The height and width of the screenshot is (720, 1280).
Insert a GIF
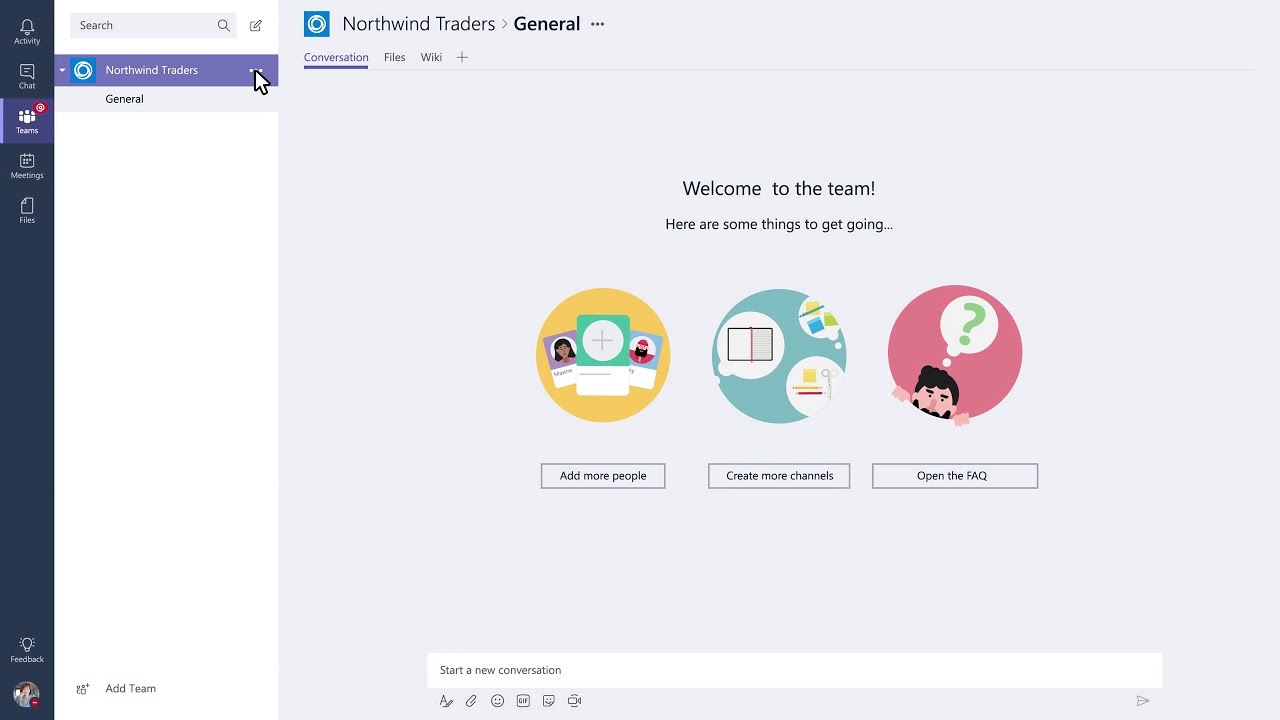click(x=523, y=701)
